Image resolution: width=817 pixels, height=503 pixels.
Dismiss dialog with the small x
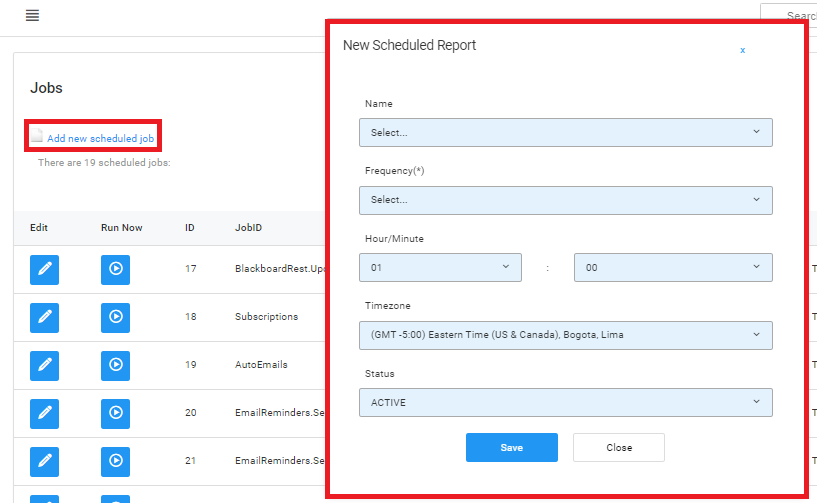pos(742,50)
